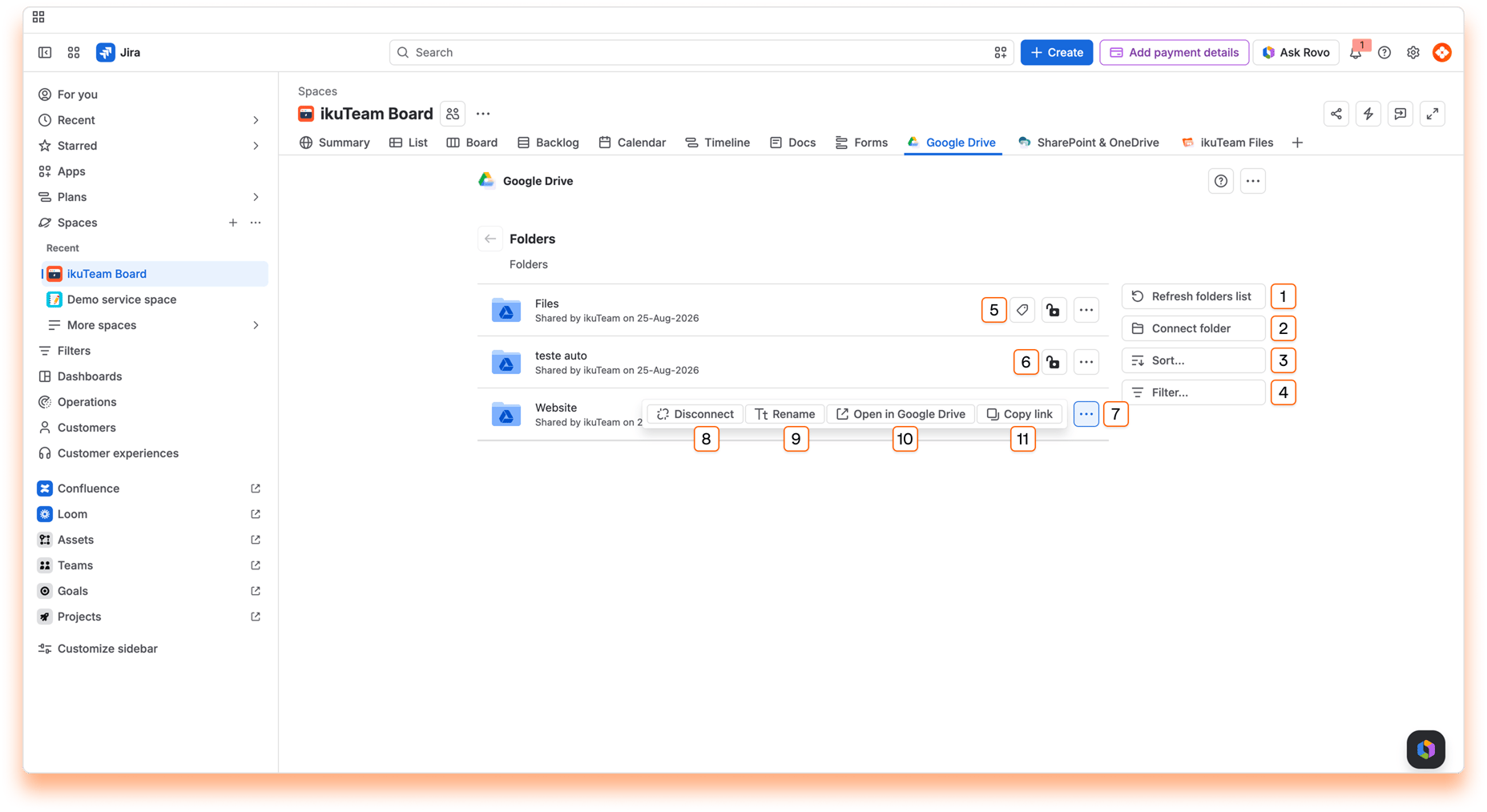1487x812 pixels.
Task: Open notifications bell icon
Action: point(1356,52)
